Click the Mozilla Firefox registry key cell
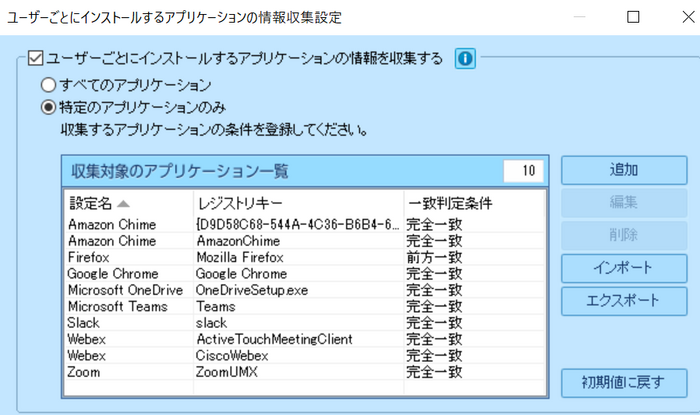This screenshot has height=415, width=700. [x=298, y=257]
